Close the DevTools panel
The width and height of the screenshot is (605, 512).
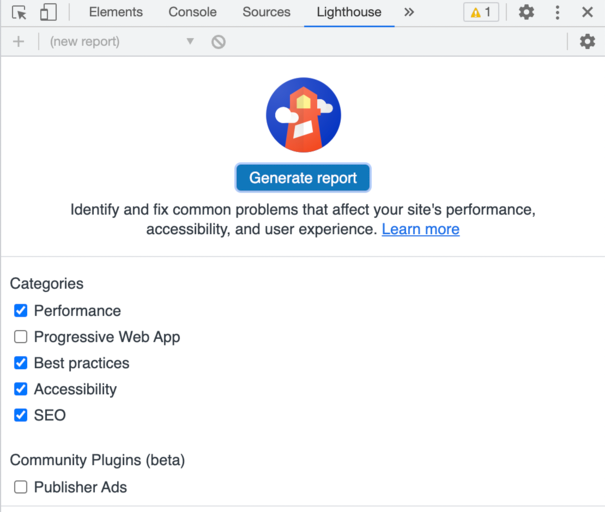(587, 13)
